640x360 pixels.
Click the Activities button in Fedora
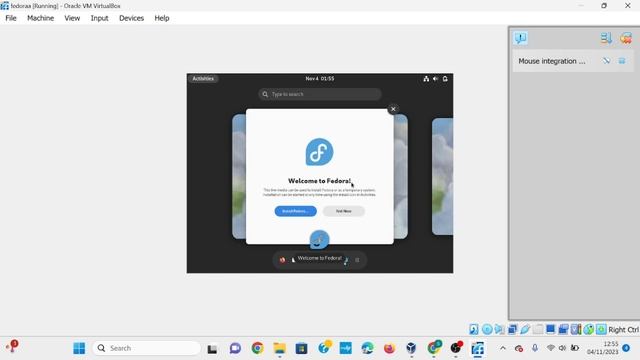(x=203, y=78)
